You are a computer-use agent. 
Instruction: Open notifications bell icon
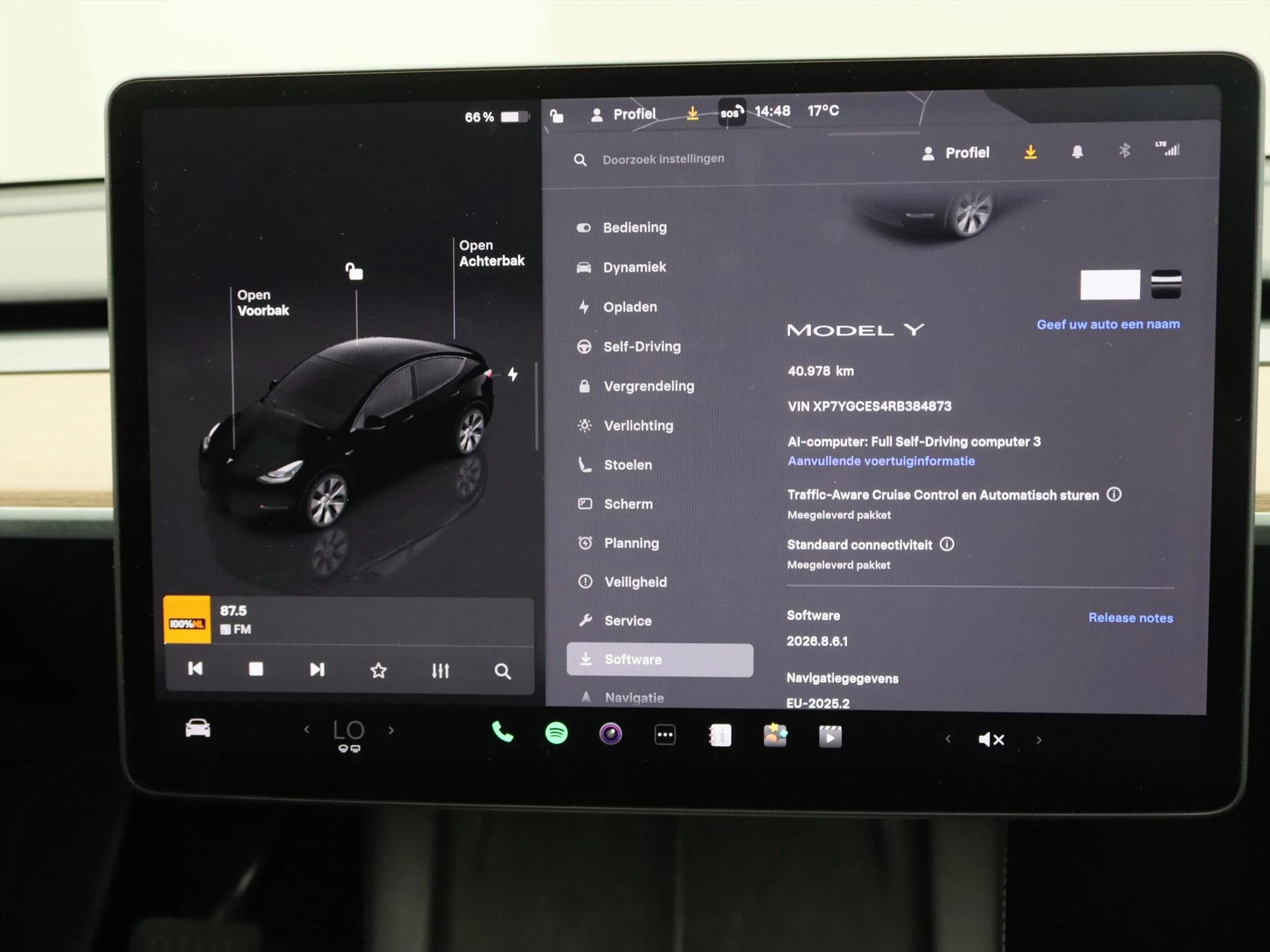1078,152
